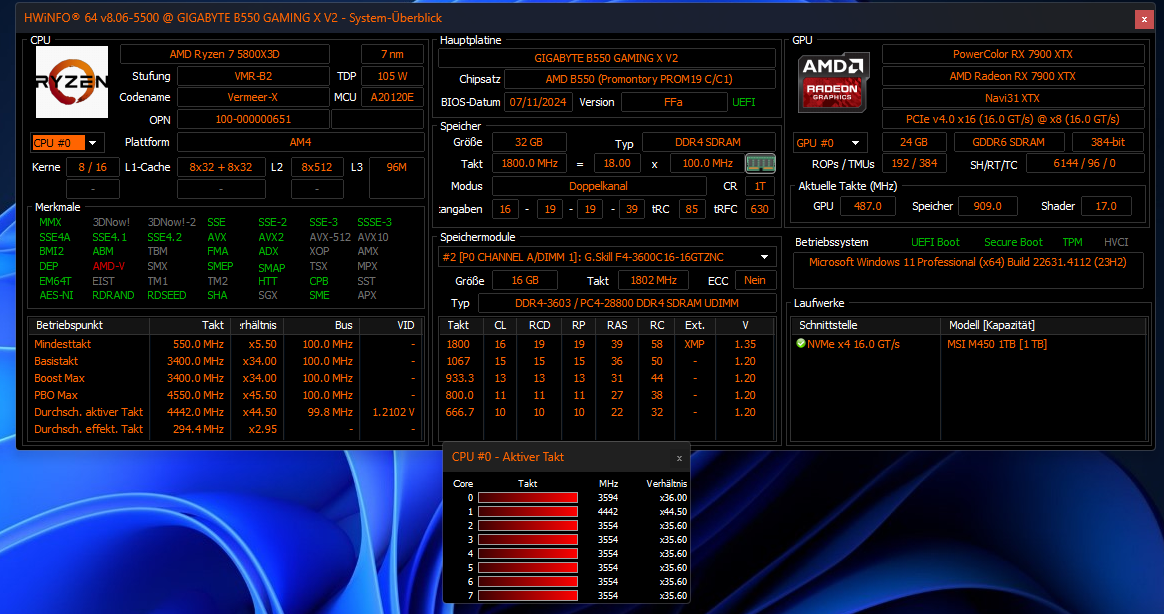1164x614 pixels.
Task: Click the Kerne 8 / 16 field
Action: point(92,167)
